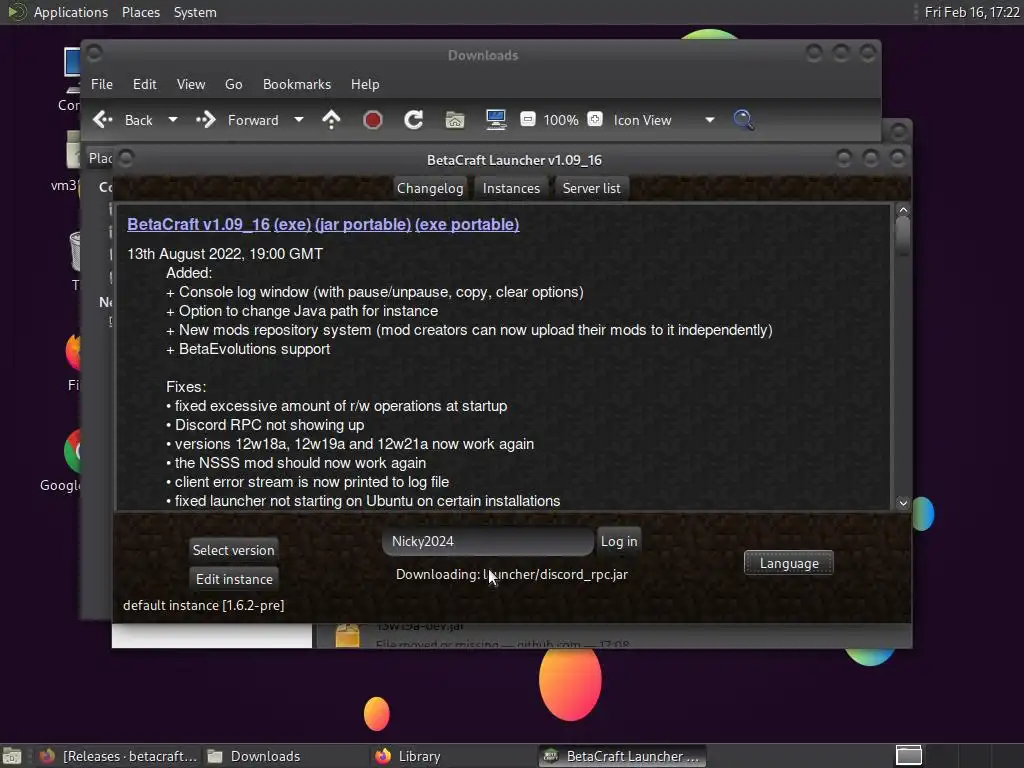The image size is (1024, 768).
Task: Click the Select version button
Action: pyautogui.click(x=233, y=550)
